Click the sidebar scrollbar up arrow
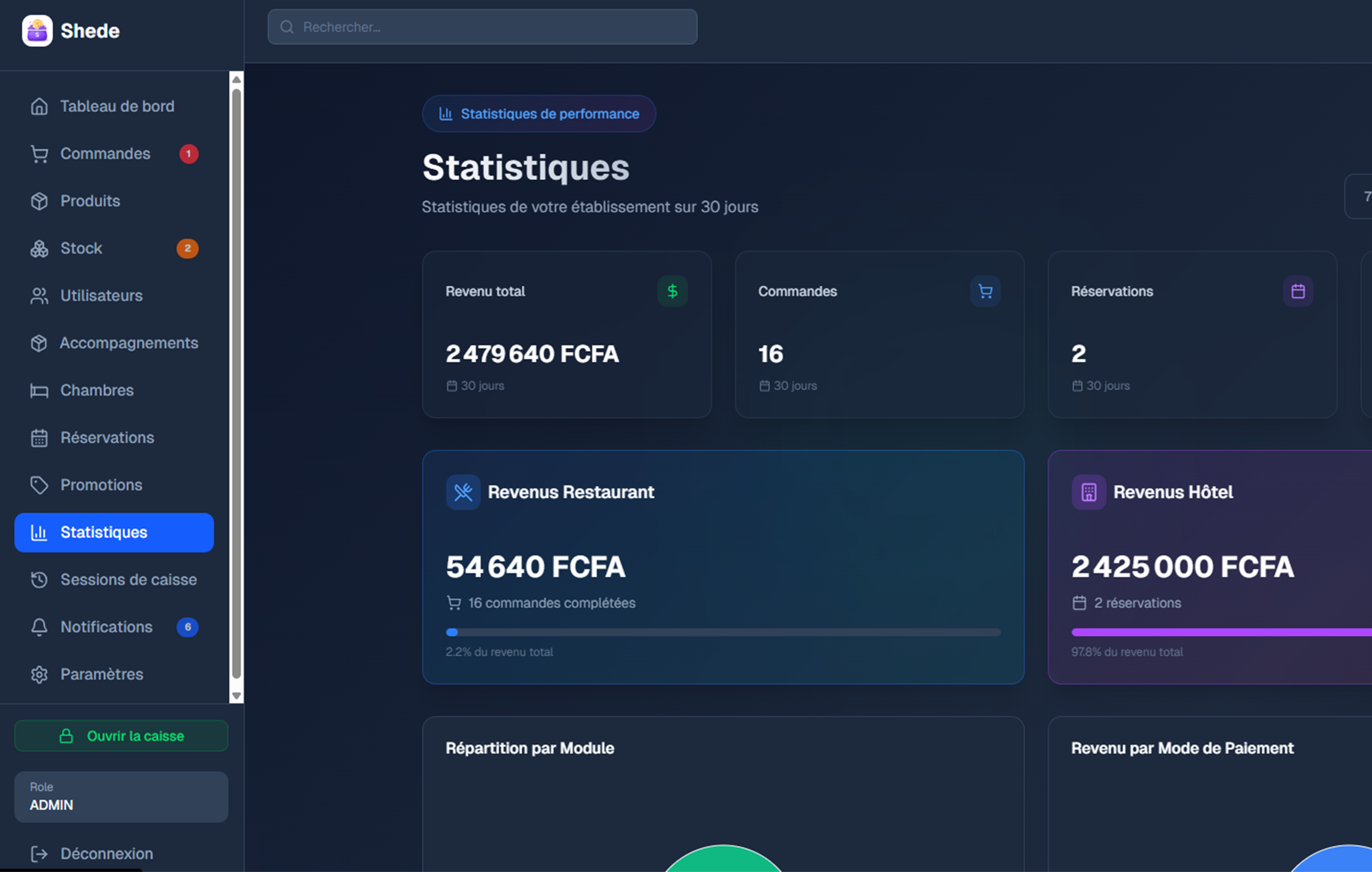The width and height of the screenshot is (1372, 872). coord(237,79)
